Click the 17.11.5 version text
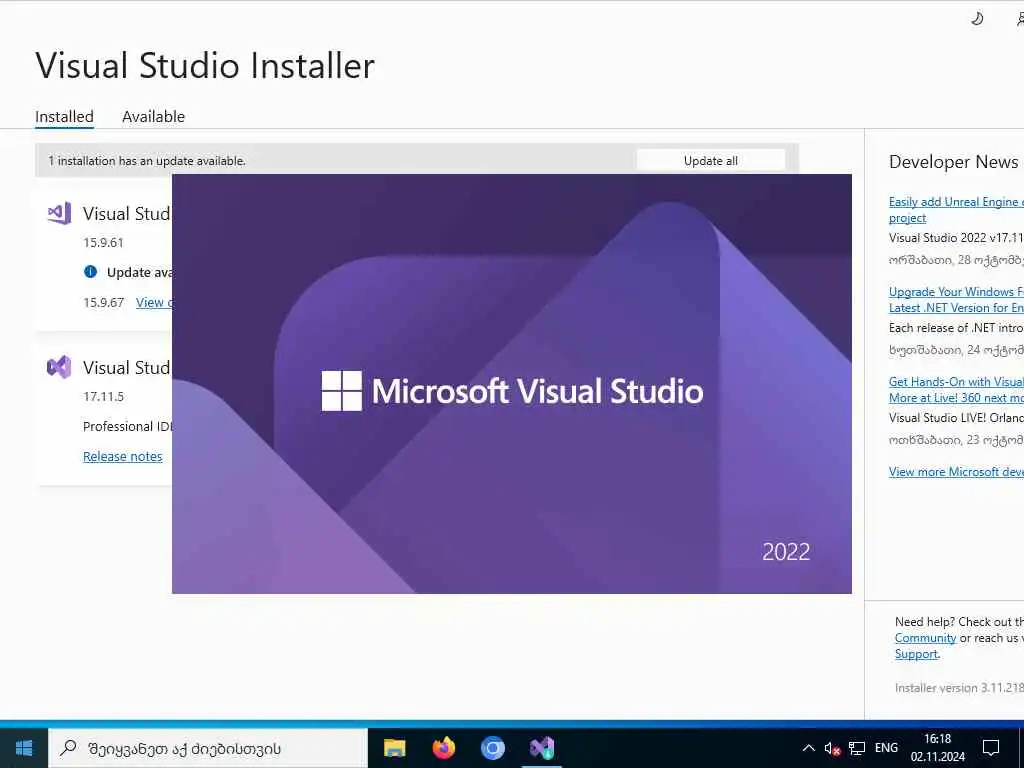Viewport: 1024px width, 768px height. (103, 396)
